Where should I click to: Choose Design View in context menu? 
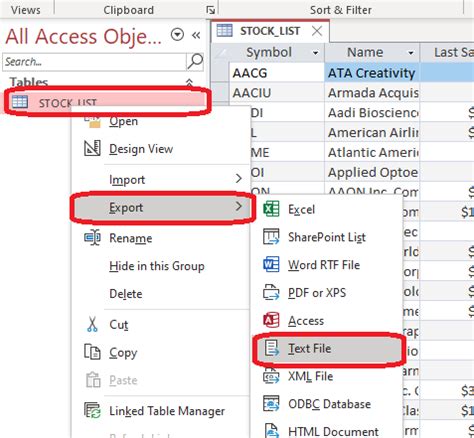coord(141,149)
